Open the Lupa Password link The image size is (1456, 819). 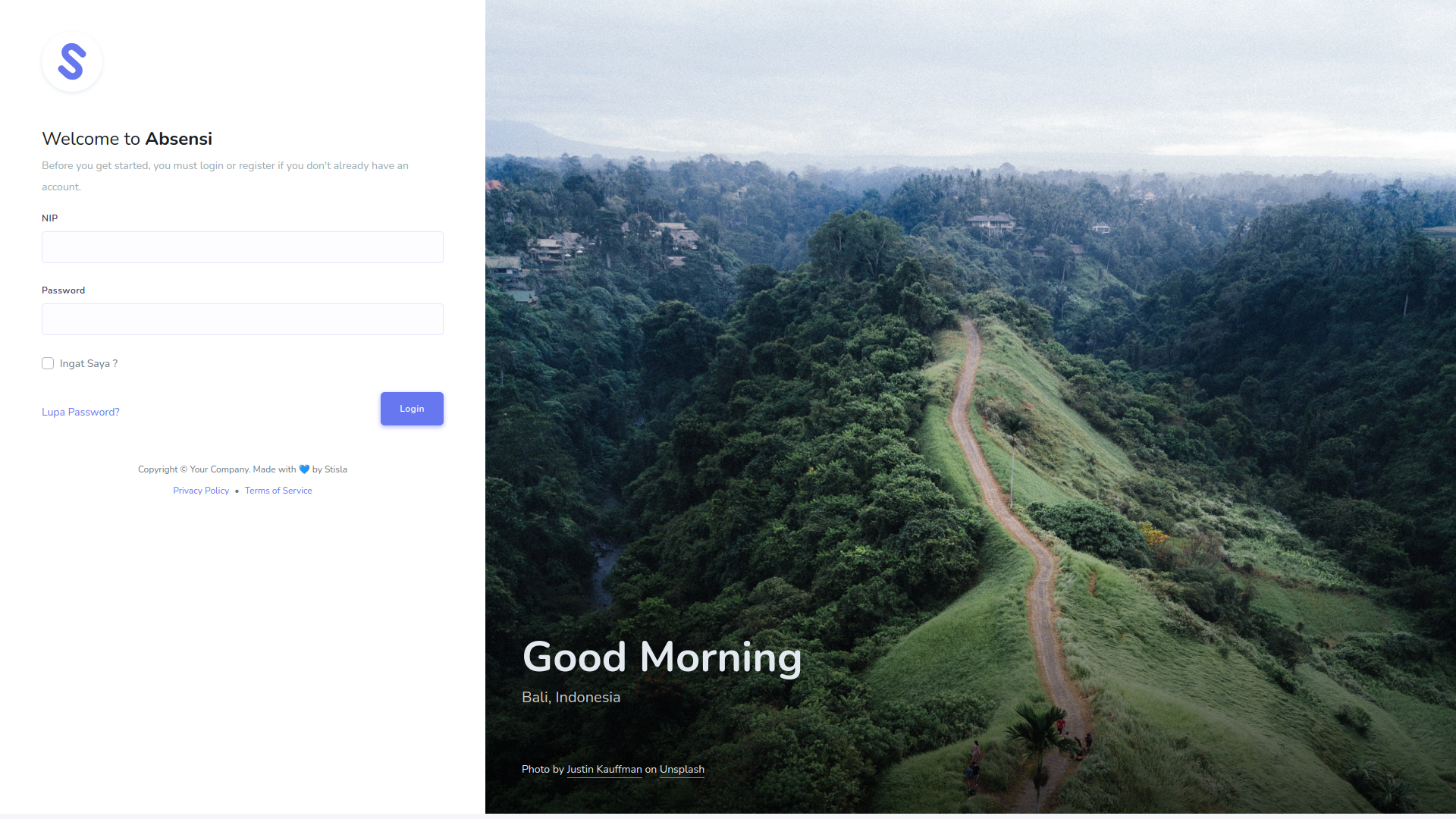(x=80, y=412)
